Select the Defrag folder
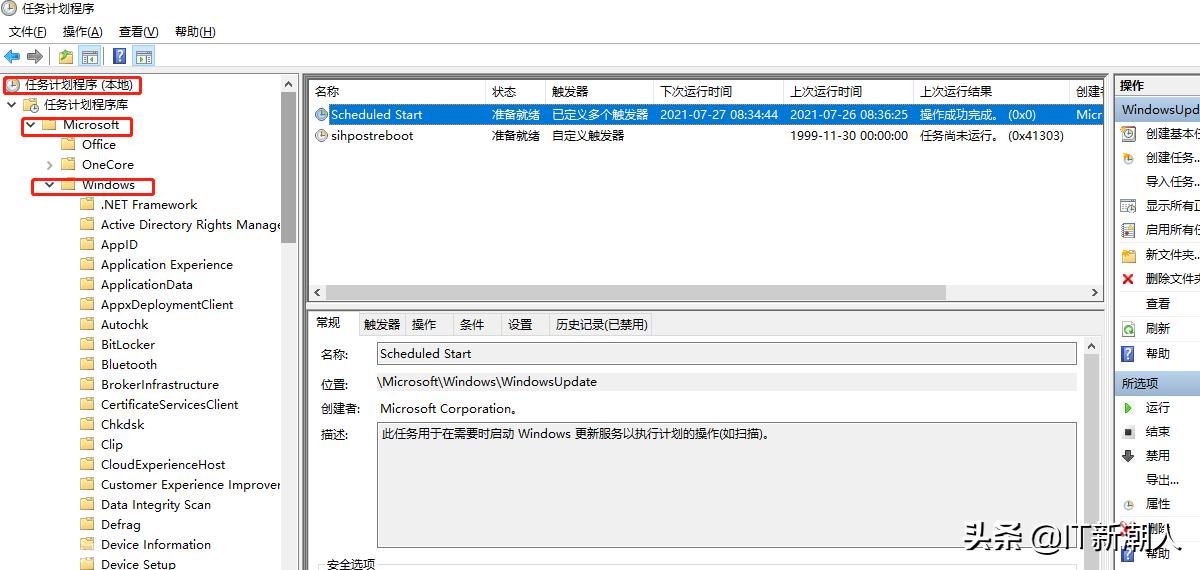Screen dimensions: 1200x570 [x=121, y=525]
